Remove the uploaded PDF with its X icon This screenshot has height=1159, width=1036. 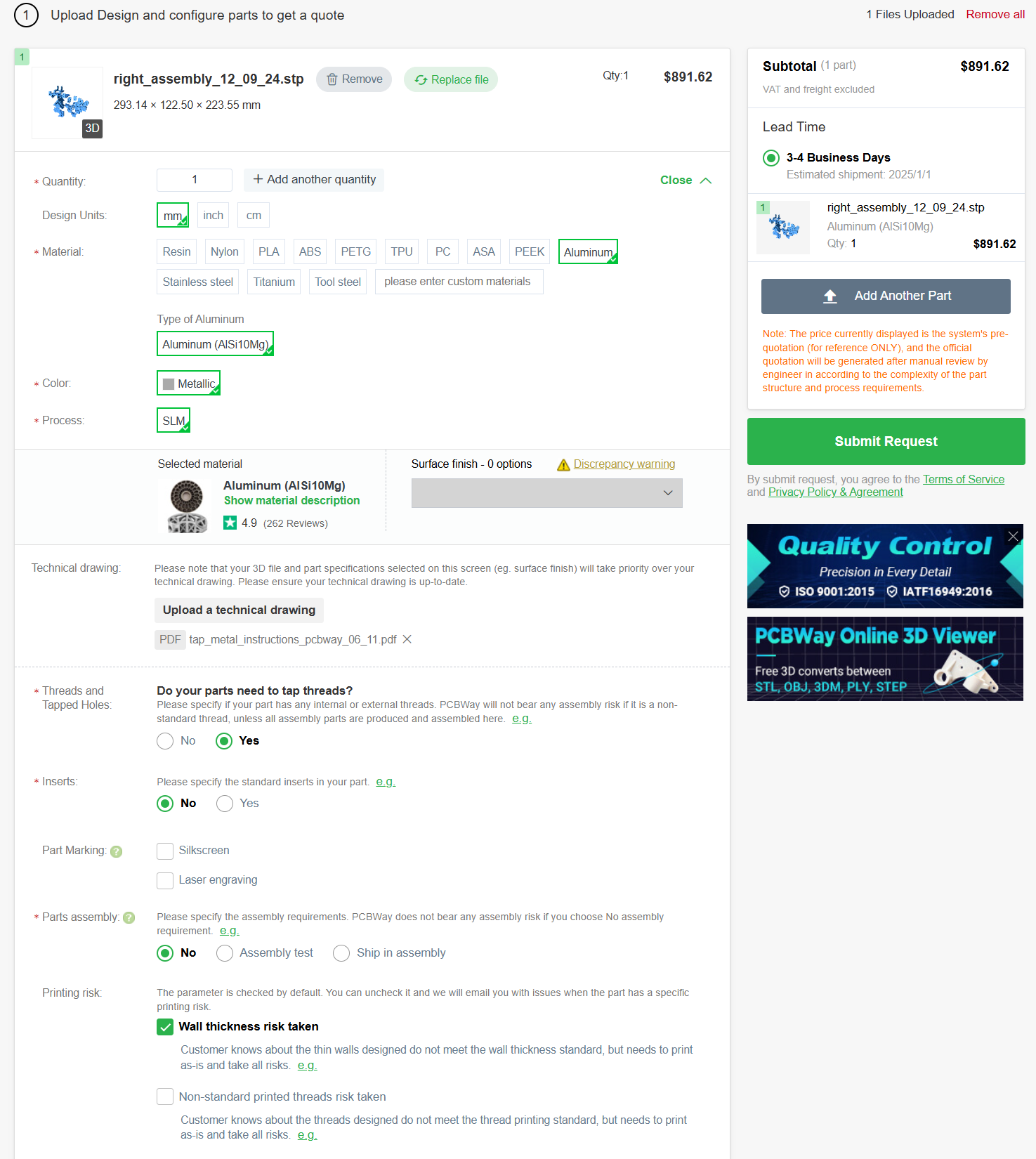coord(407,639)
